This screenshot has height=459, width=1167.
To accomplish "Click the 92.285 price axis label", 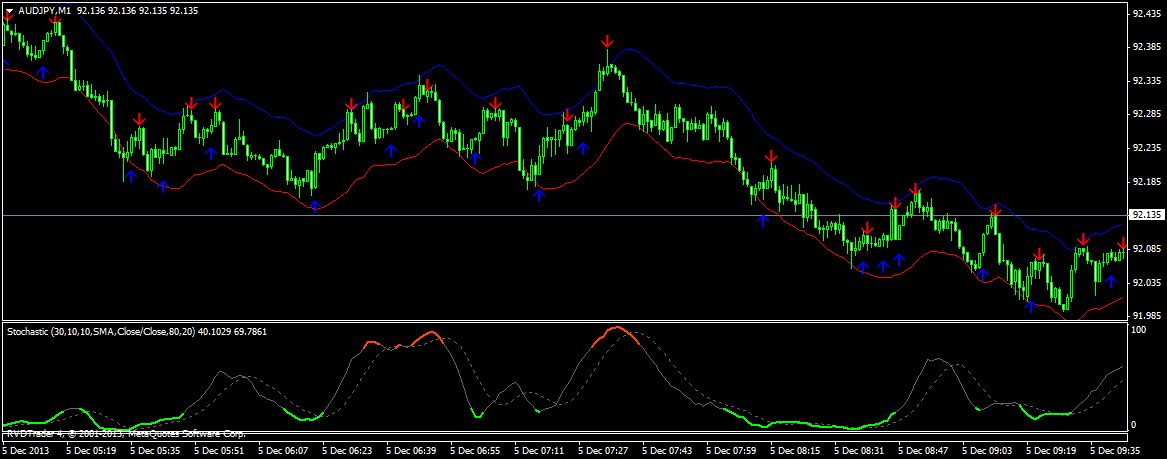I will pos(1145,115).
